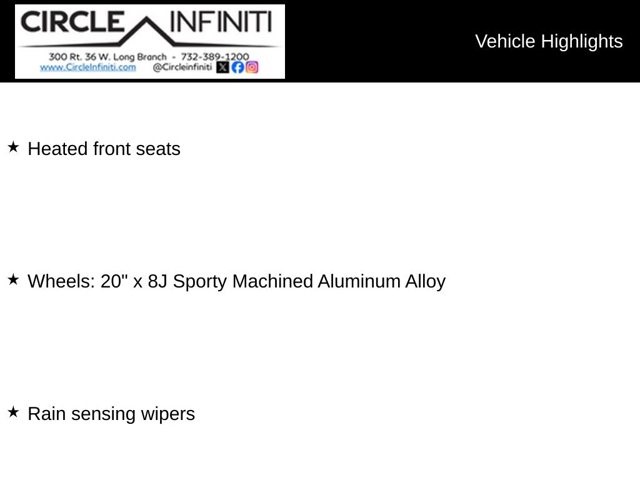Click the star bullet beside Heated front seats
Viewport: 640px width, 480px height.
pos(13,147)
